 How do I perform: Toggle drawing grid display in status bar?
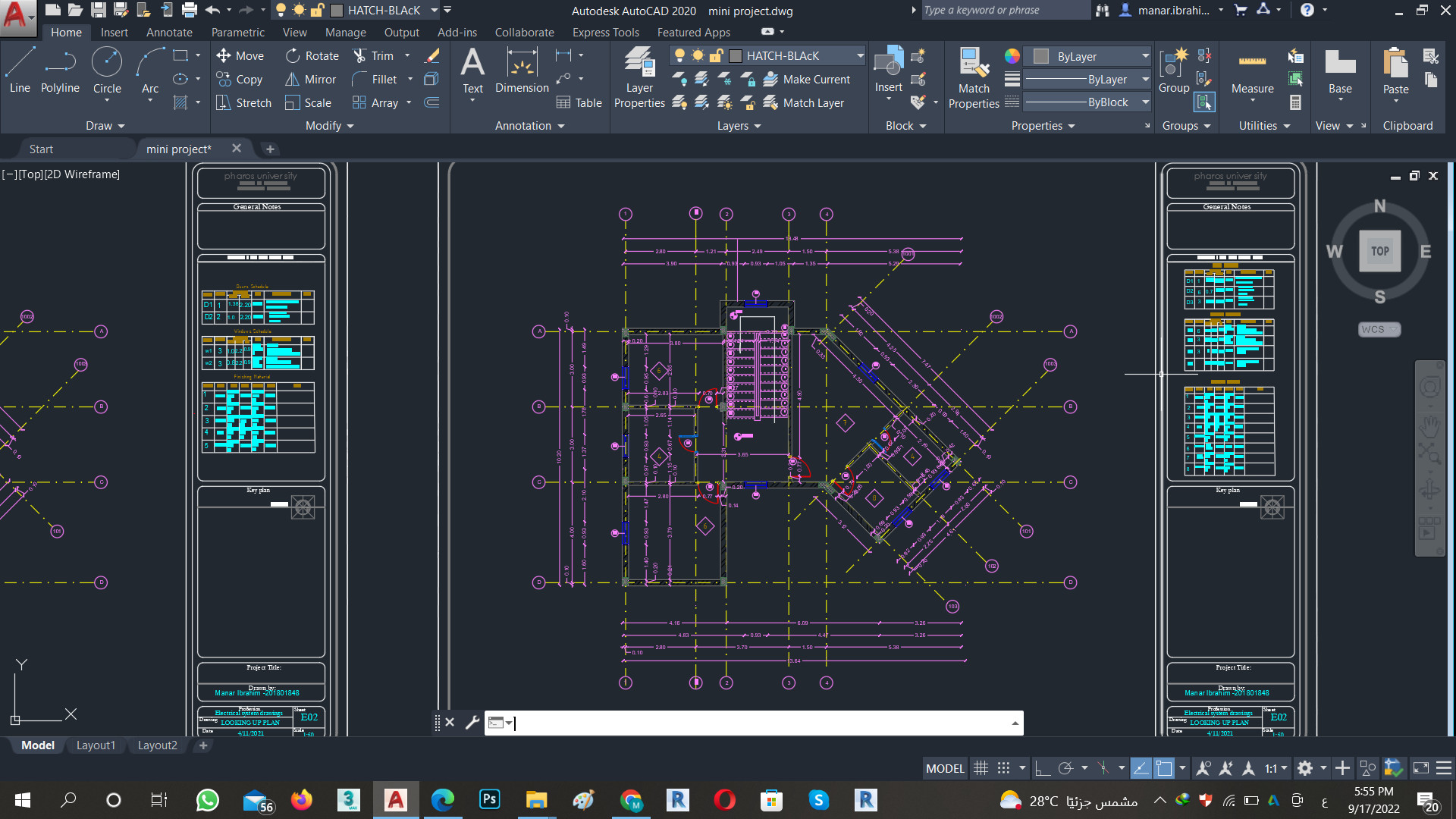[x=981, y=768]
